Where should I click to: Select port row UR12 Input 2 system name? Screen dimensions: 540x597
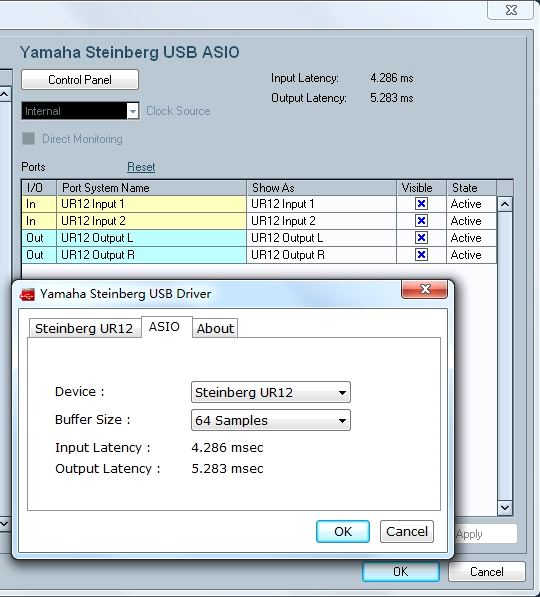[151, 221]
